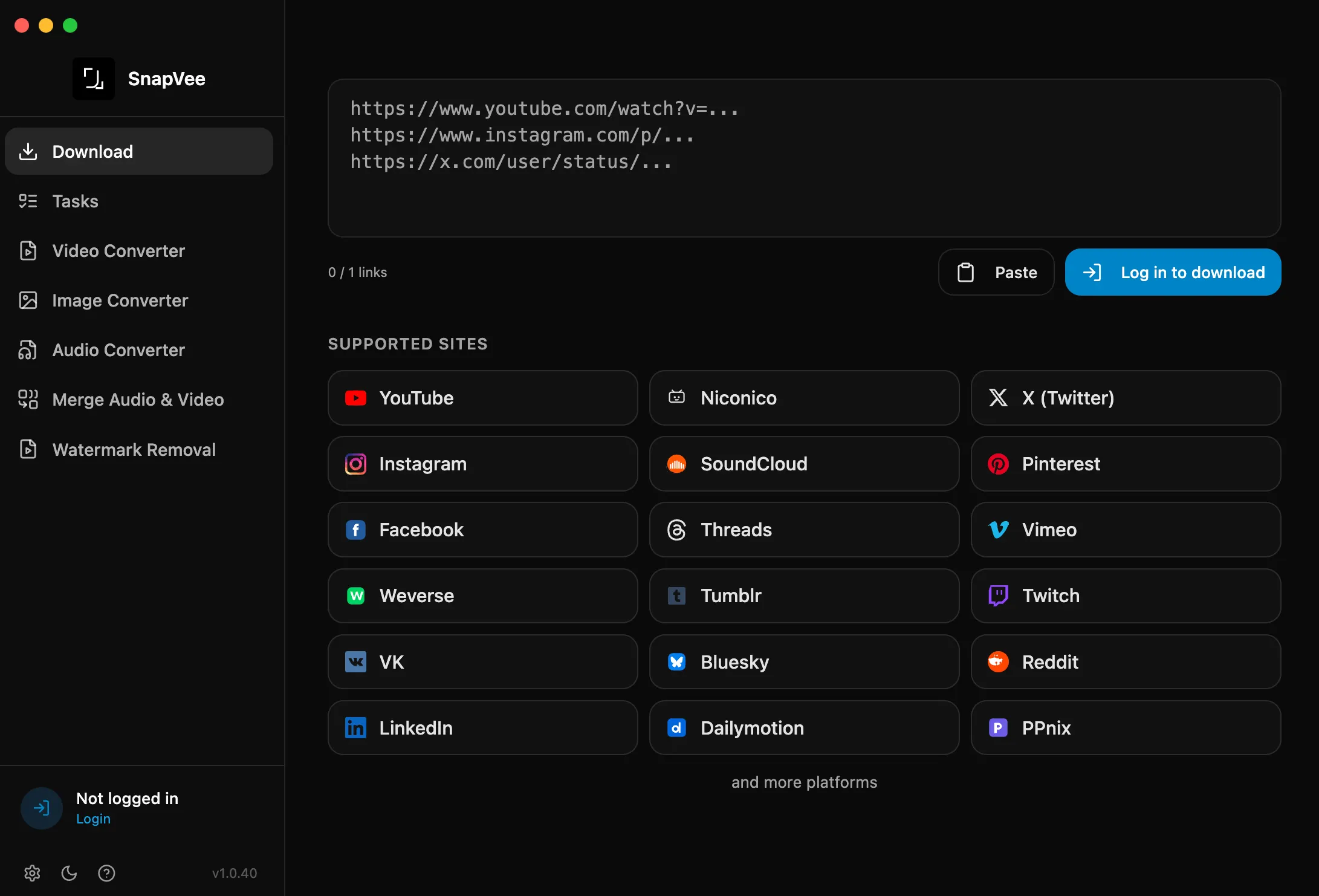This screenshot has height=896, width=1319.
Task: Open the Download section in the sidebar
Action: pyautogui.click(x=139, y=151)
